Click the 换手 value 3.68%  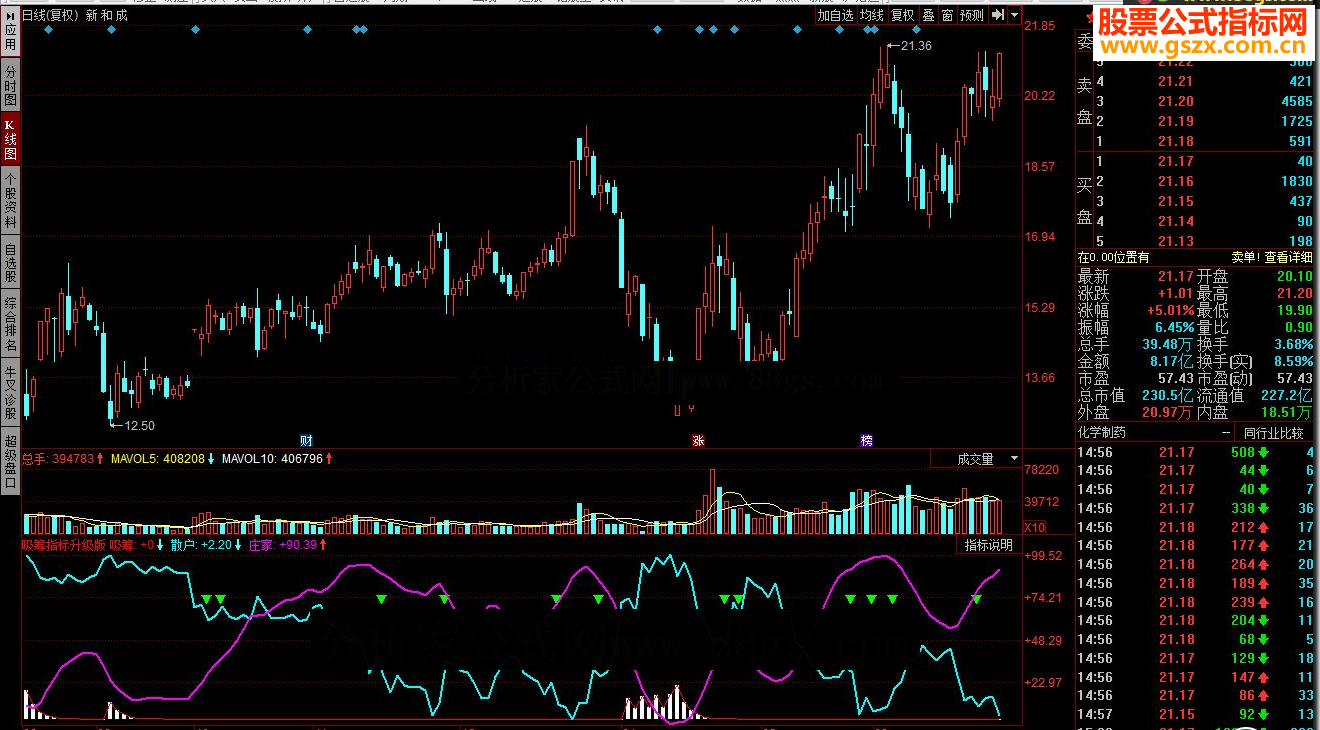[1293, 344]
